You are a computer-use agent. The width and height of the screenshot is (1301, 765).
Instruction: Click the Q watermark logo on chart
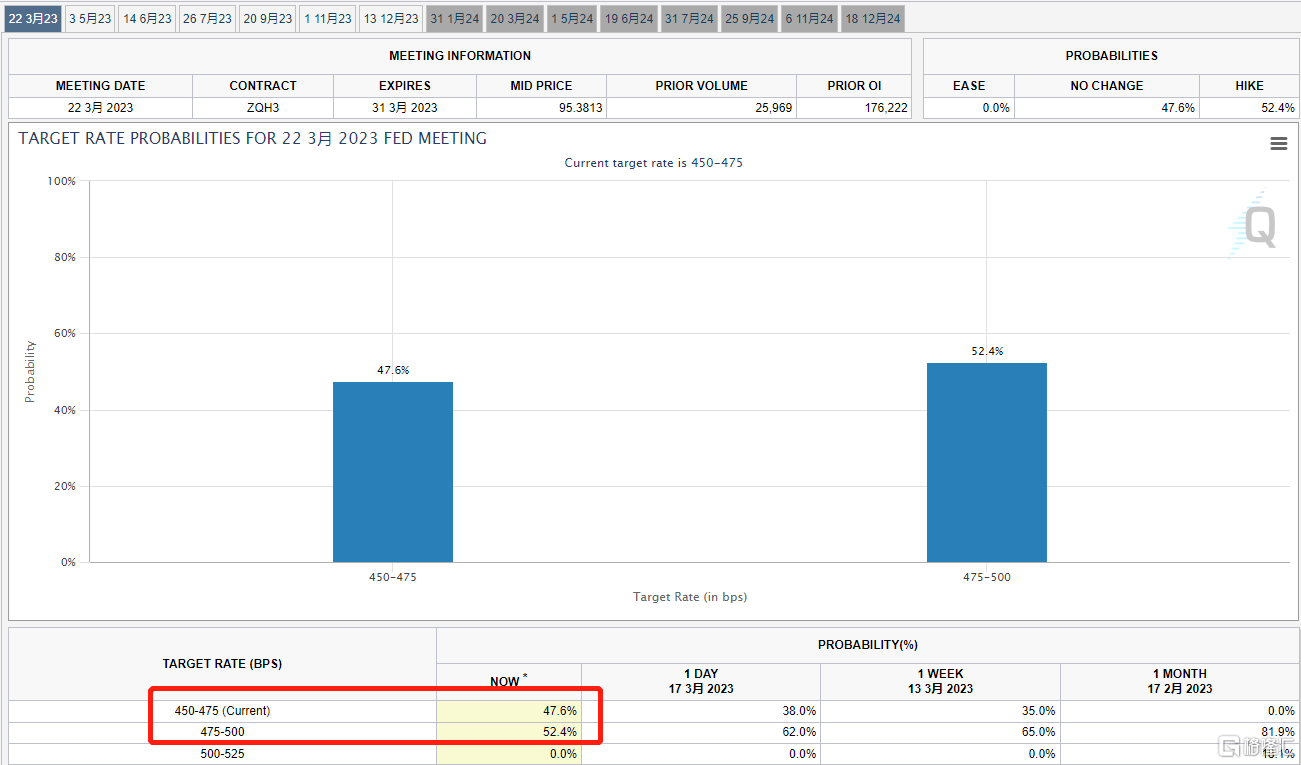tap(1254, 228)
